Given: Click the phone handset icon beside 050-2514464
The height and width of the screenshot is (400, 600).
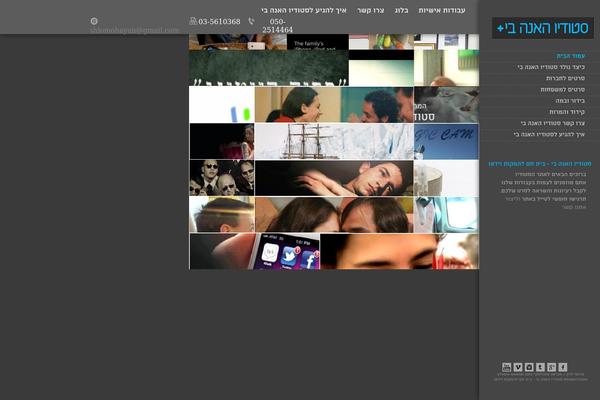Looking at the screenshot, I should tap(251, 21).
